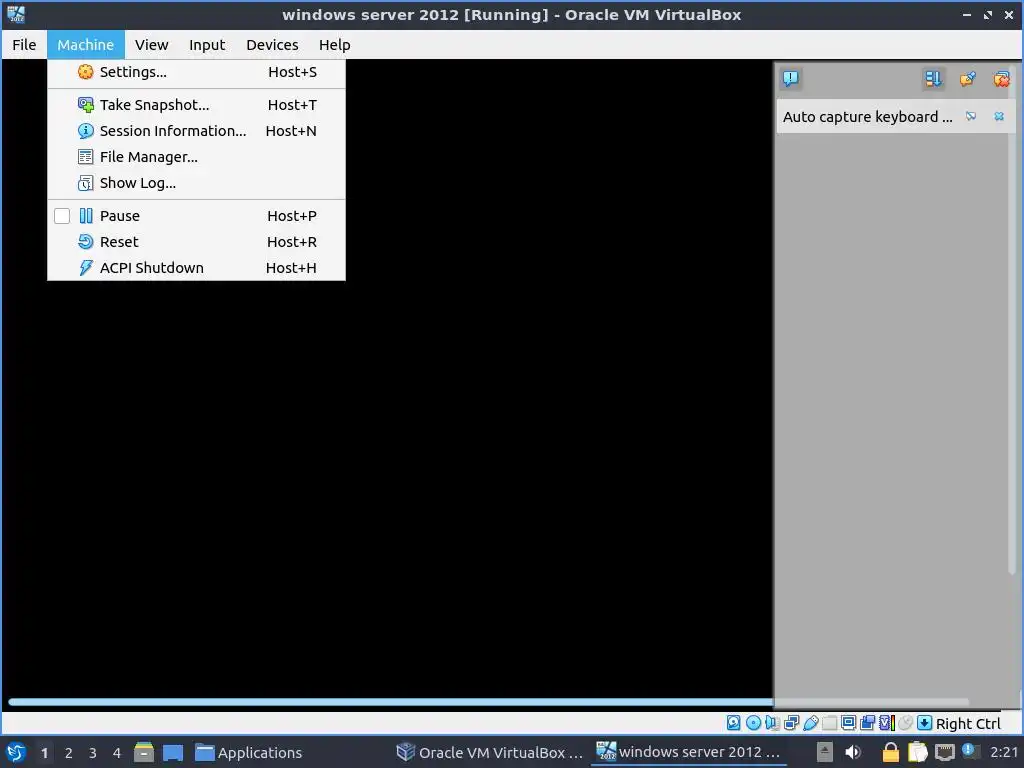Dismiss the Auto capture keyboard notification
This screenshot has height=768, width=1024.
point(999,116)
